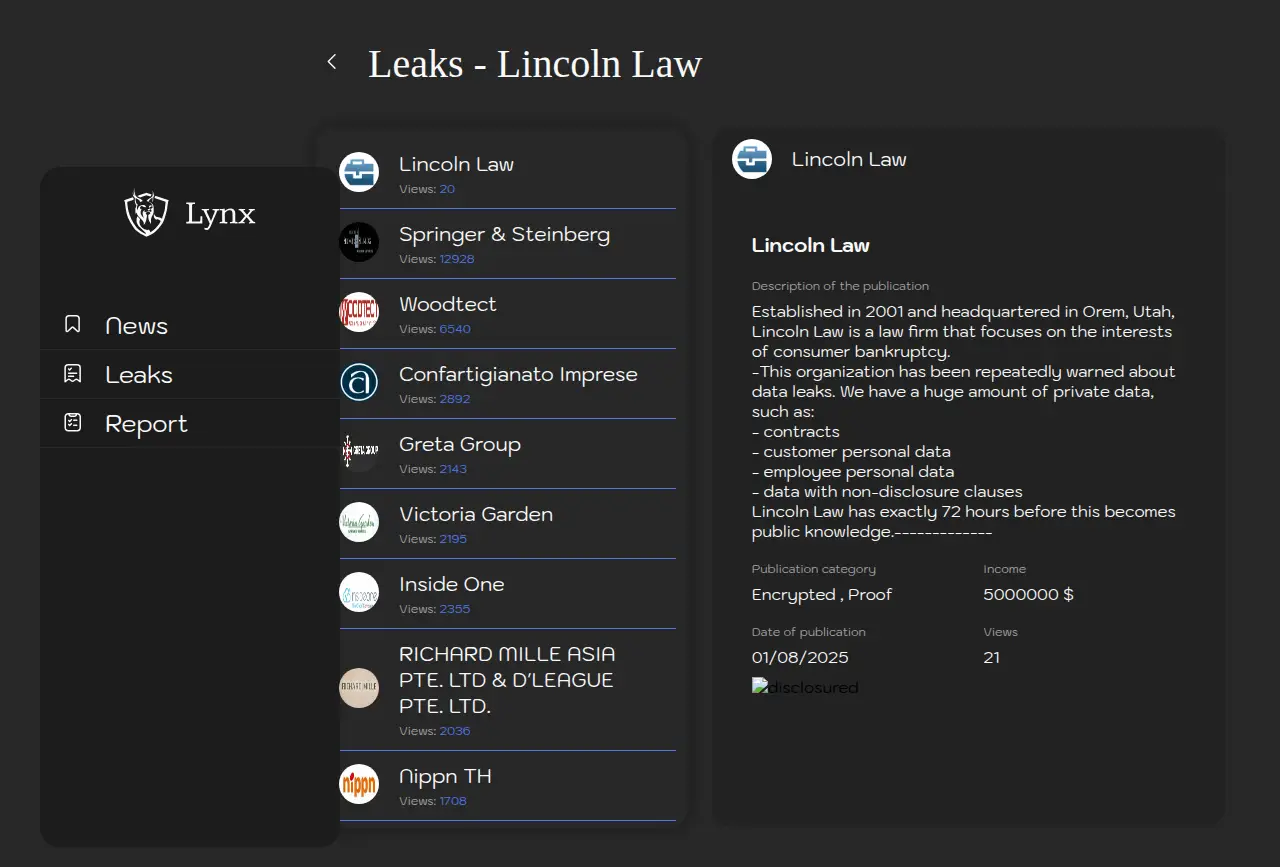The height and width of the screenshot is (867, 1280).
Task: Click the Victoria Garden logo
Action: (359, 522)
